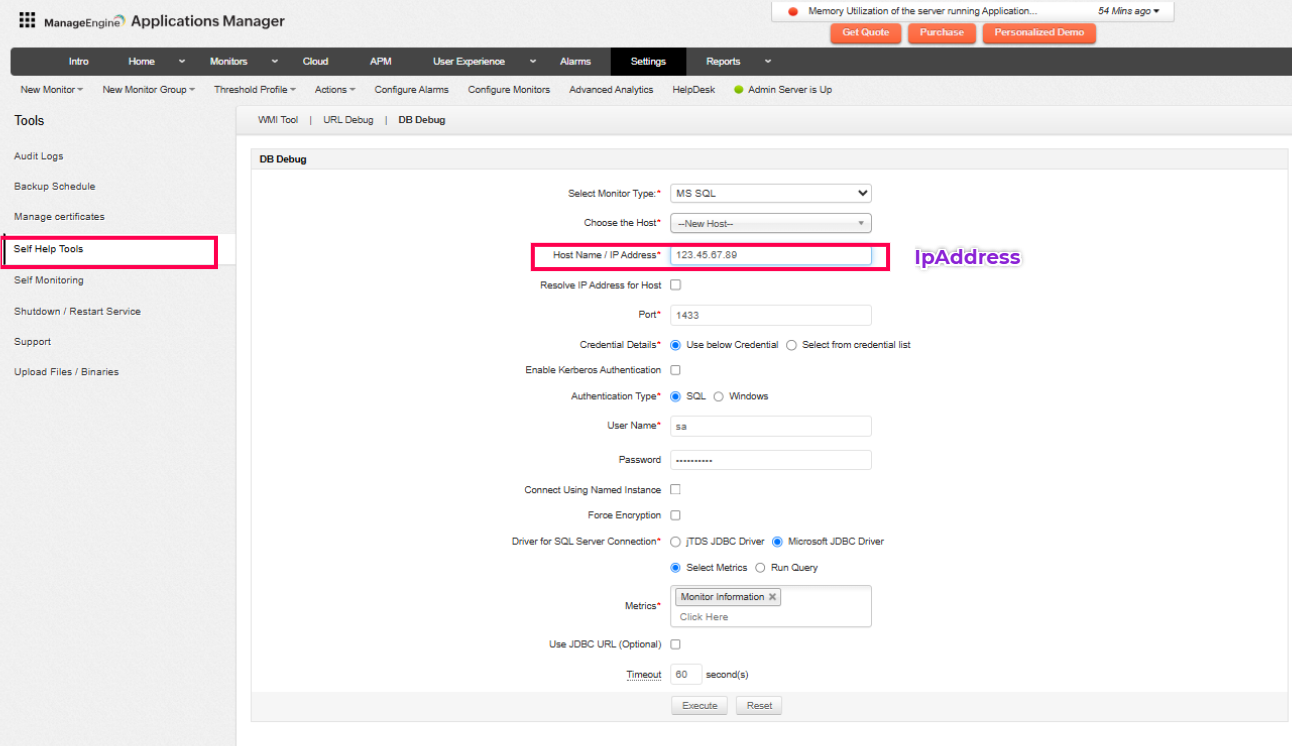Screen dimensions: 1292x746
Task: Click the User Name field
Action: [771, 426]
